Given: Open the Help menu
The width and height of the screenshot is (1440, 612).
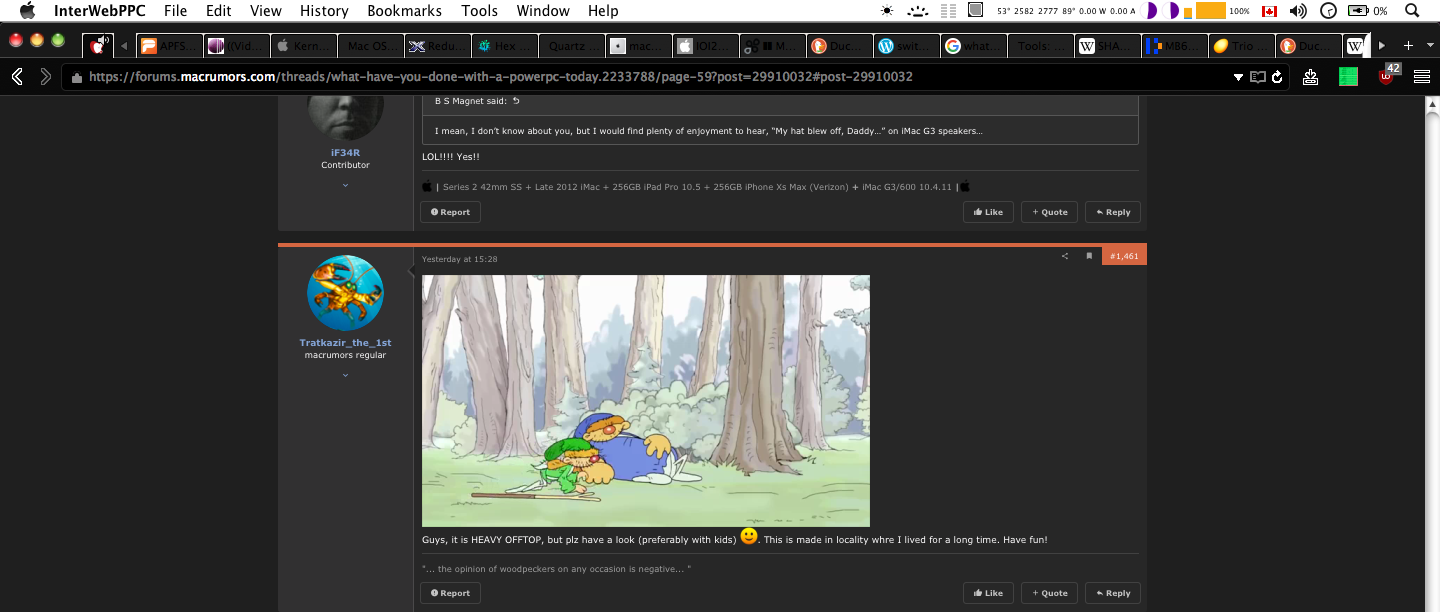Looking at the screenshot, I should point(603,11).
